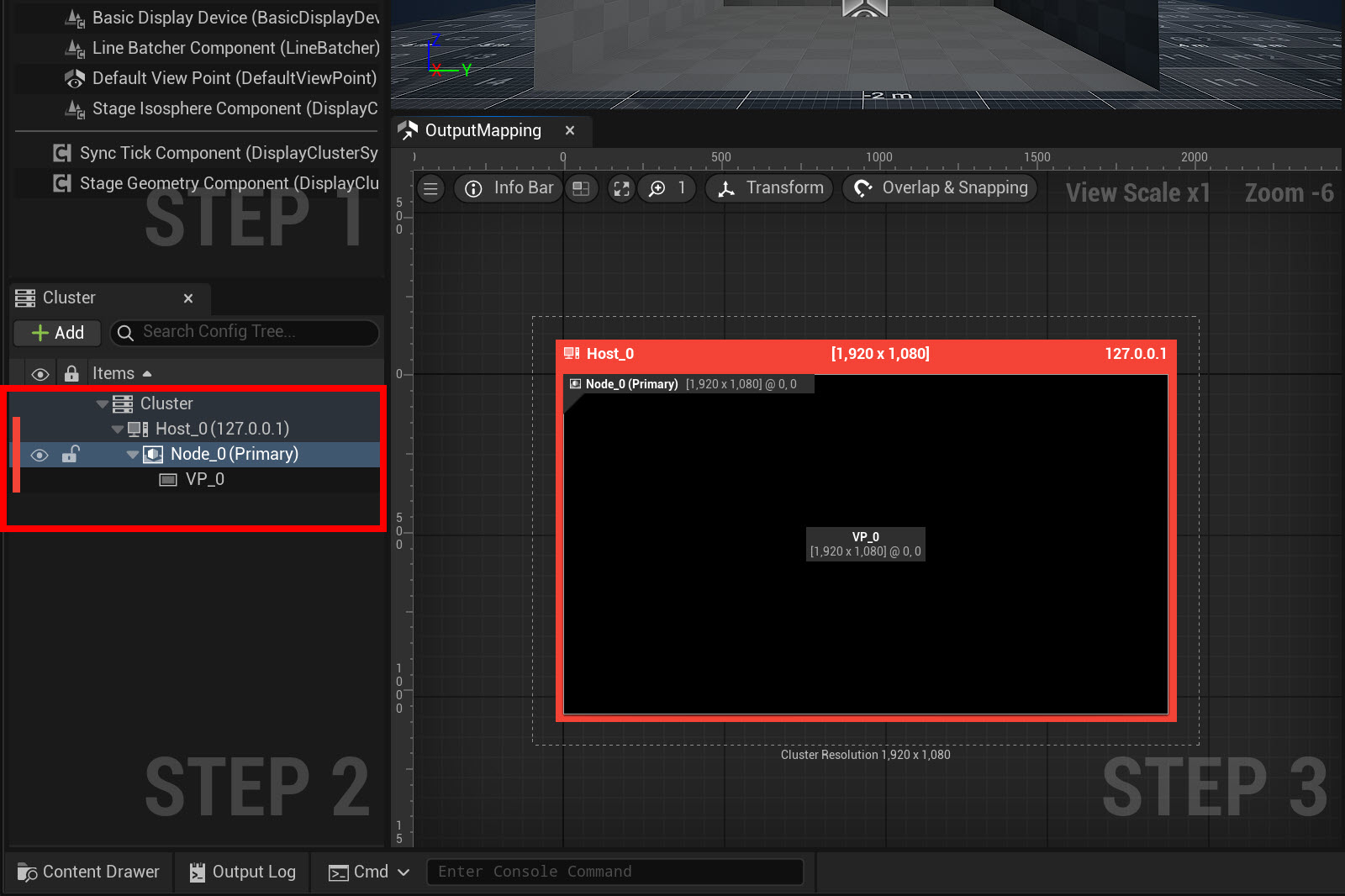
Task: Click the Cluster Resolution 1,920 x 1,080 label
Action: click(866, 755)
